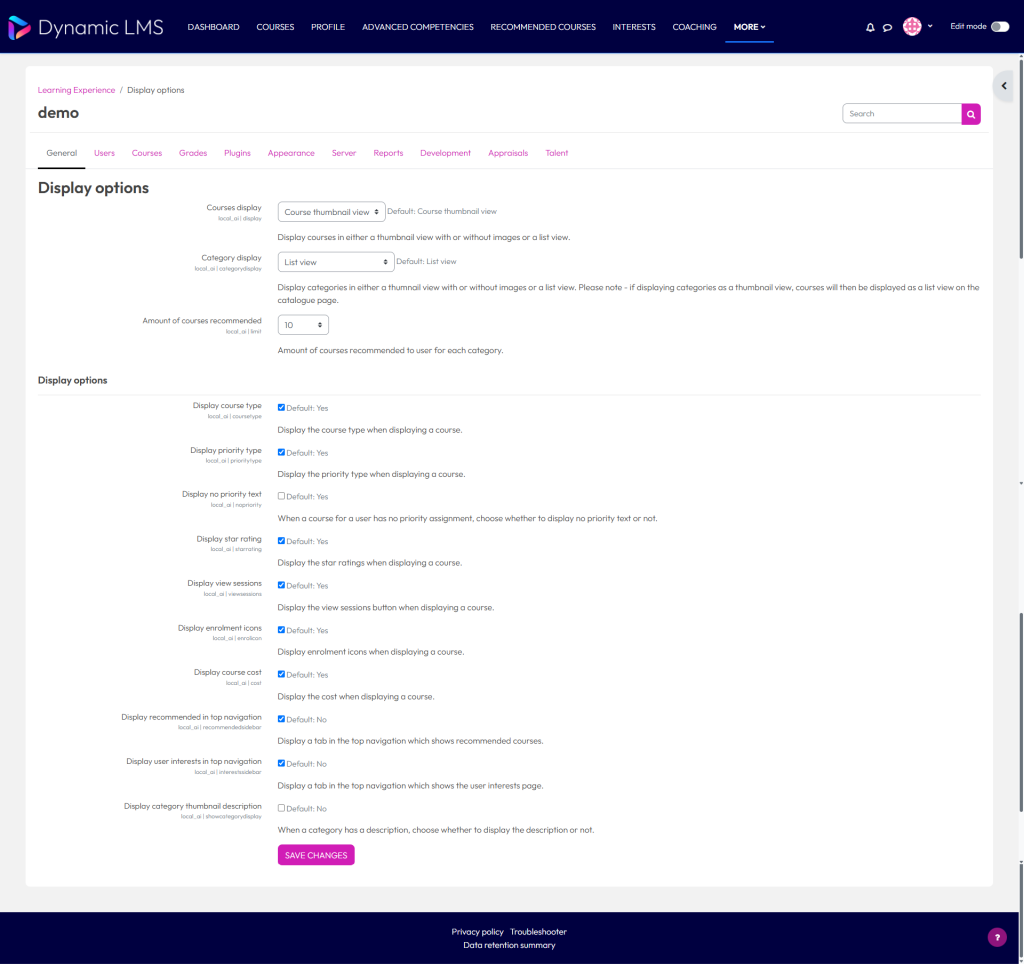Uncheck Display course type checkbox
1024x965 pixels.
[x=281, y=407]
